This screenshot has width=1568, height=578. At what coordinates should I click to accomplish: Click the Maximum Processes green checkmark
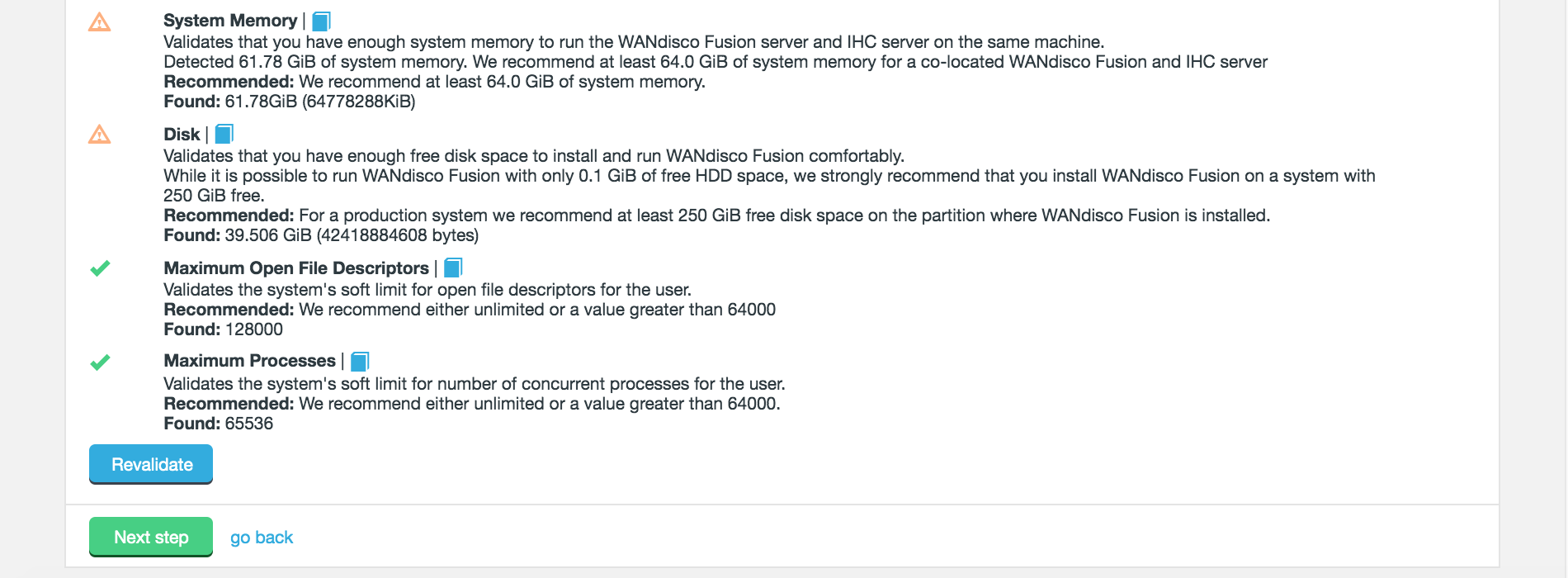100,362
